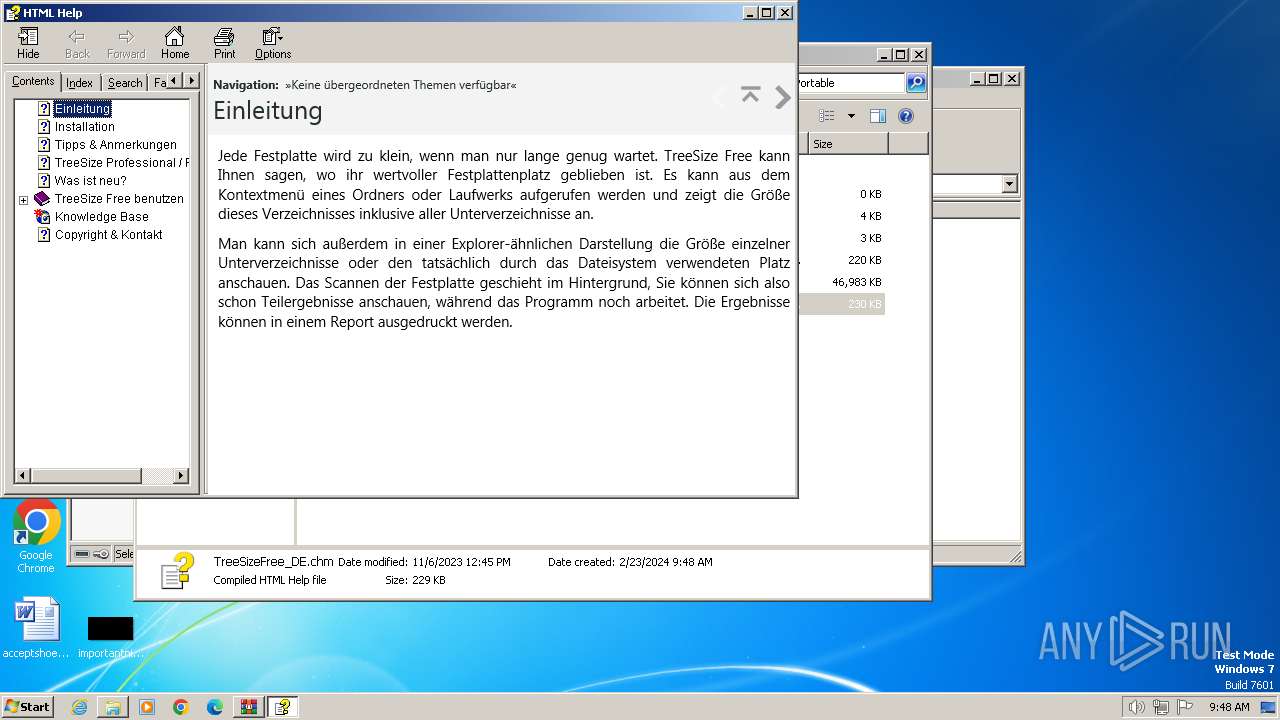Click the taskbar clock showing 9:48 AM

pos(1229,707)
